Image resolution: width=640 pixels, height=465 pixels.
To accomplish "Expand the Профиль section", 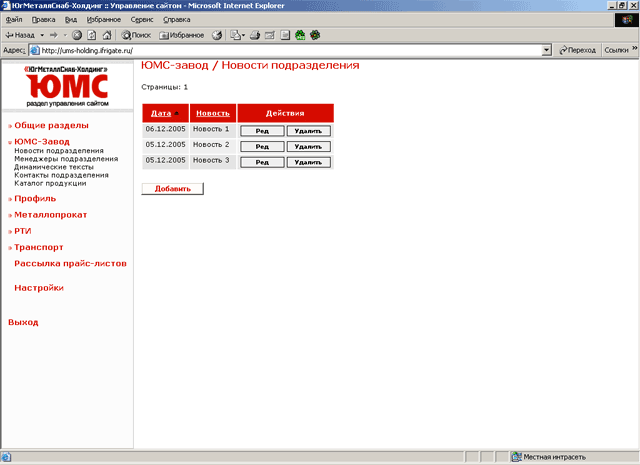I will (x=35, y=199).
